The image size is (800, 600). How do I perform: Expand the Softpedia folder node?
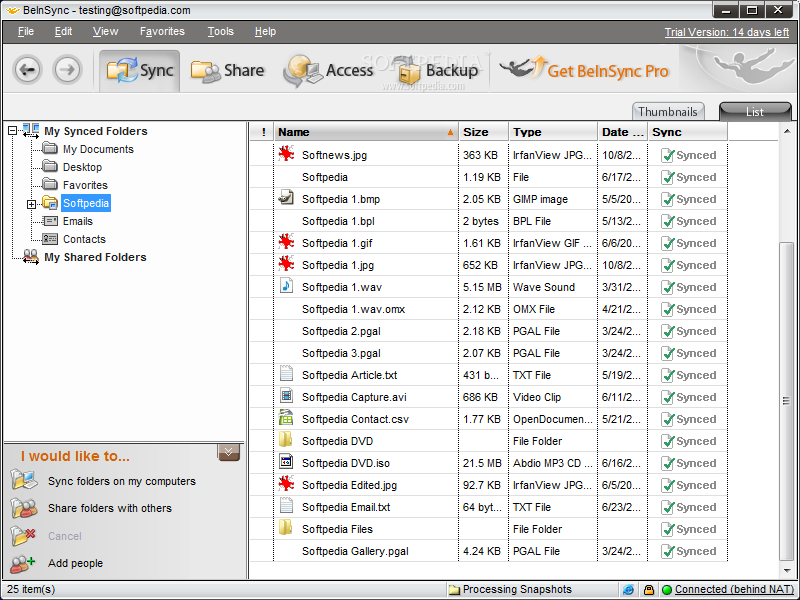click(x=31, y=204)
